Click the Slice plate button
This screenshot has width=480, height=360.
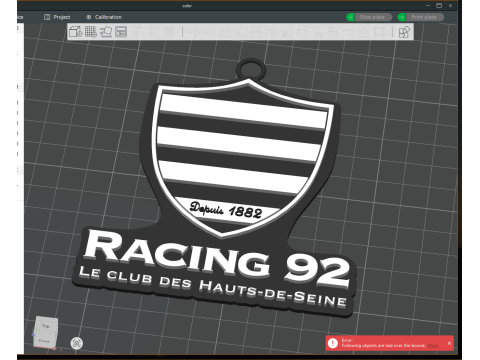(373, 17)
